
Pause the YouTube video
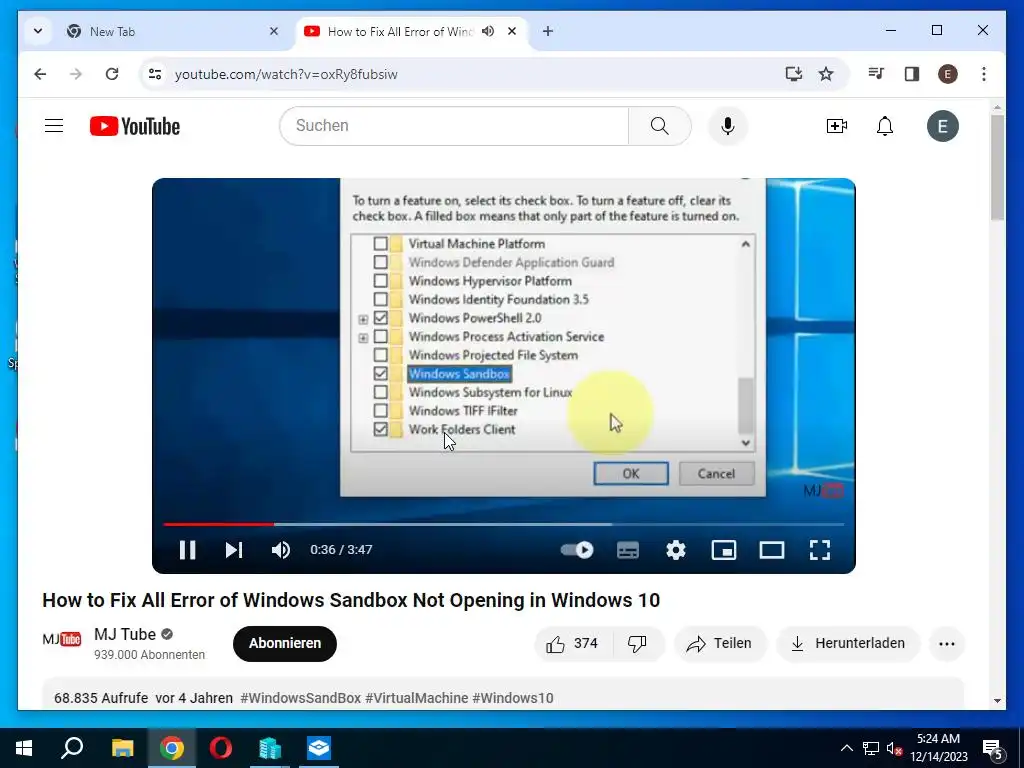[187, 550]
